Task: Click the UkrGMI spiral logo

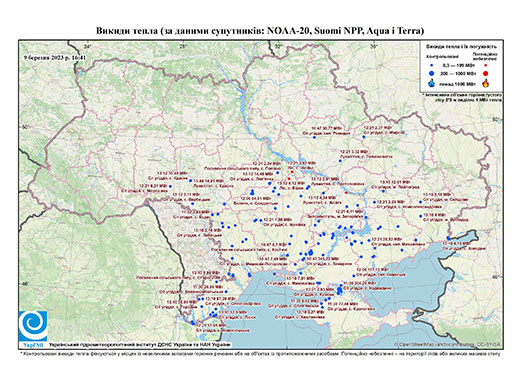Action: click(33, 326)
